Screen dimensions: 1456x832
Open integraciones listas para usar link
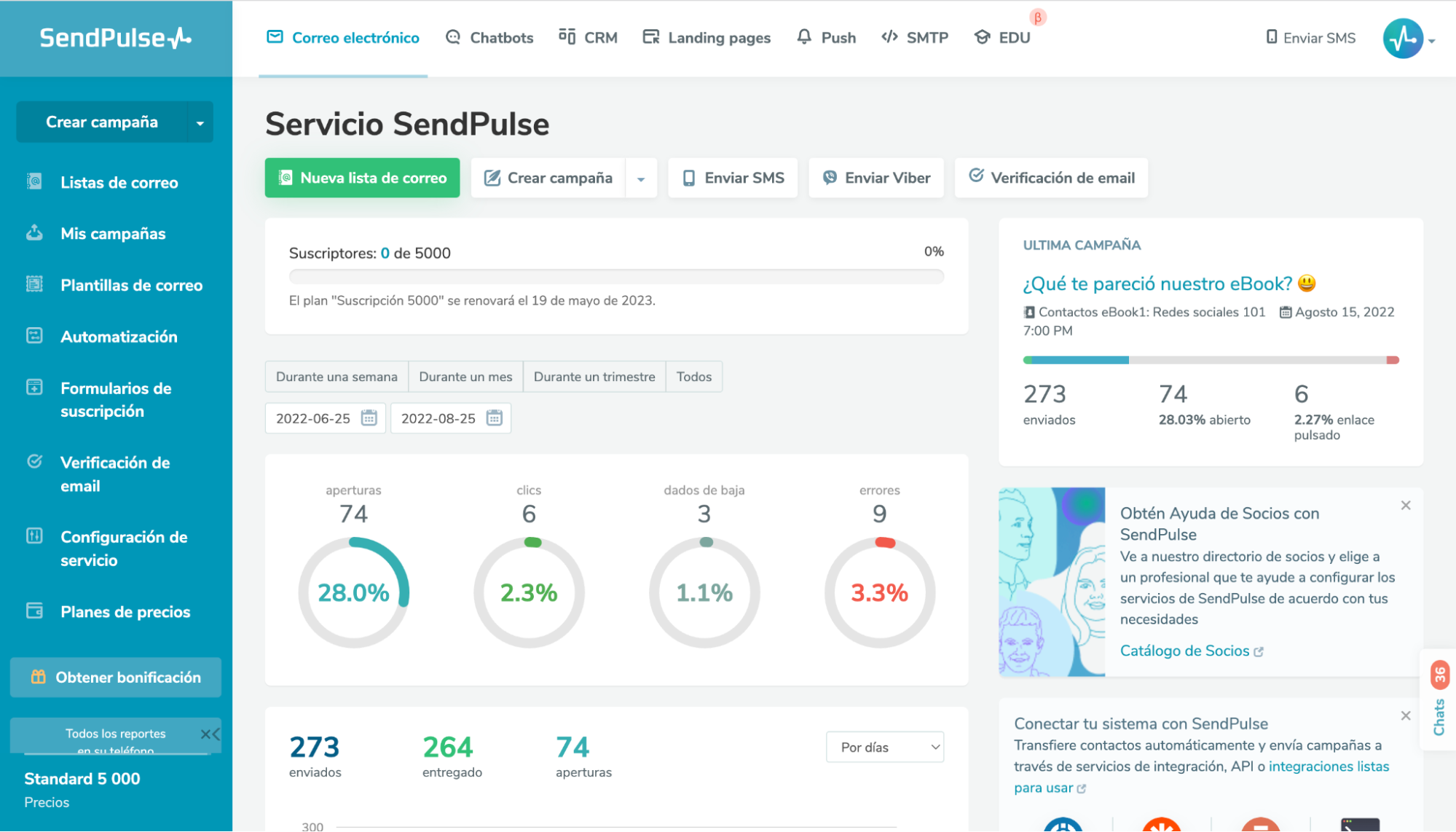1202,777
